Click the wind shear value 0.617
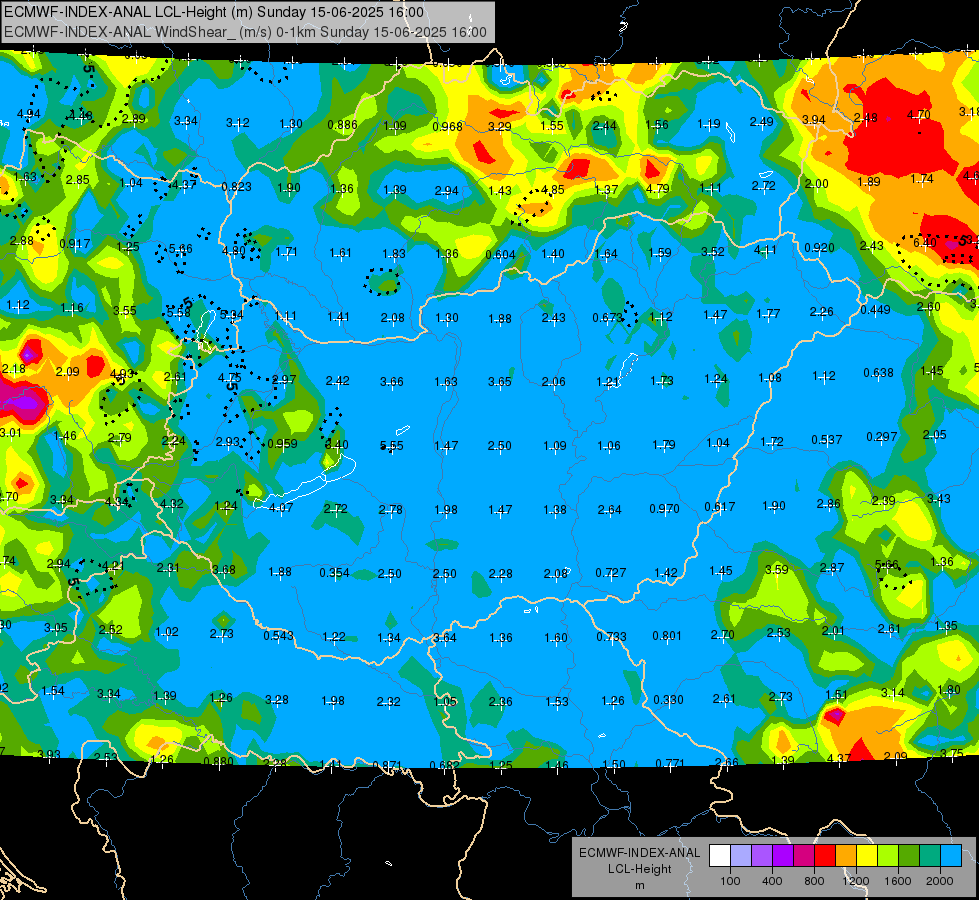The image size is (979, 900). pos(720,507)
